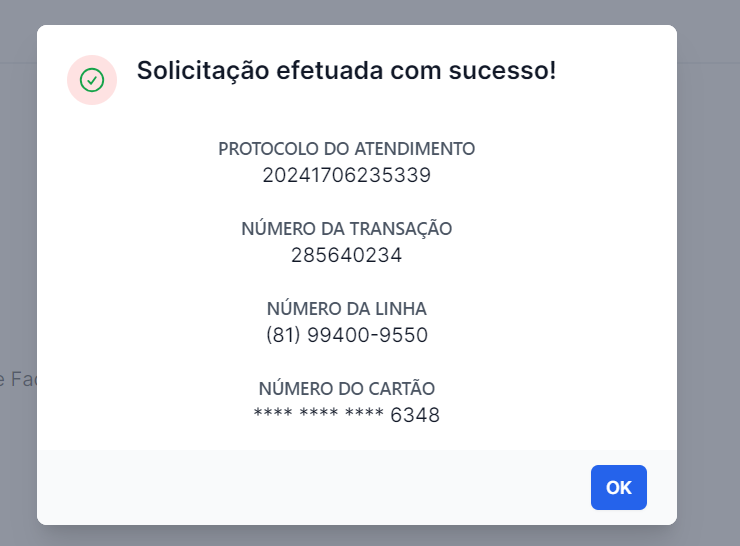Screen dimensions: 740x546
Task: Click the word "Solicitação" in the heading
Action: (x=203, y=71)
